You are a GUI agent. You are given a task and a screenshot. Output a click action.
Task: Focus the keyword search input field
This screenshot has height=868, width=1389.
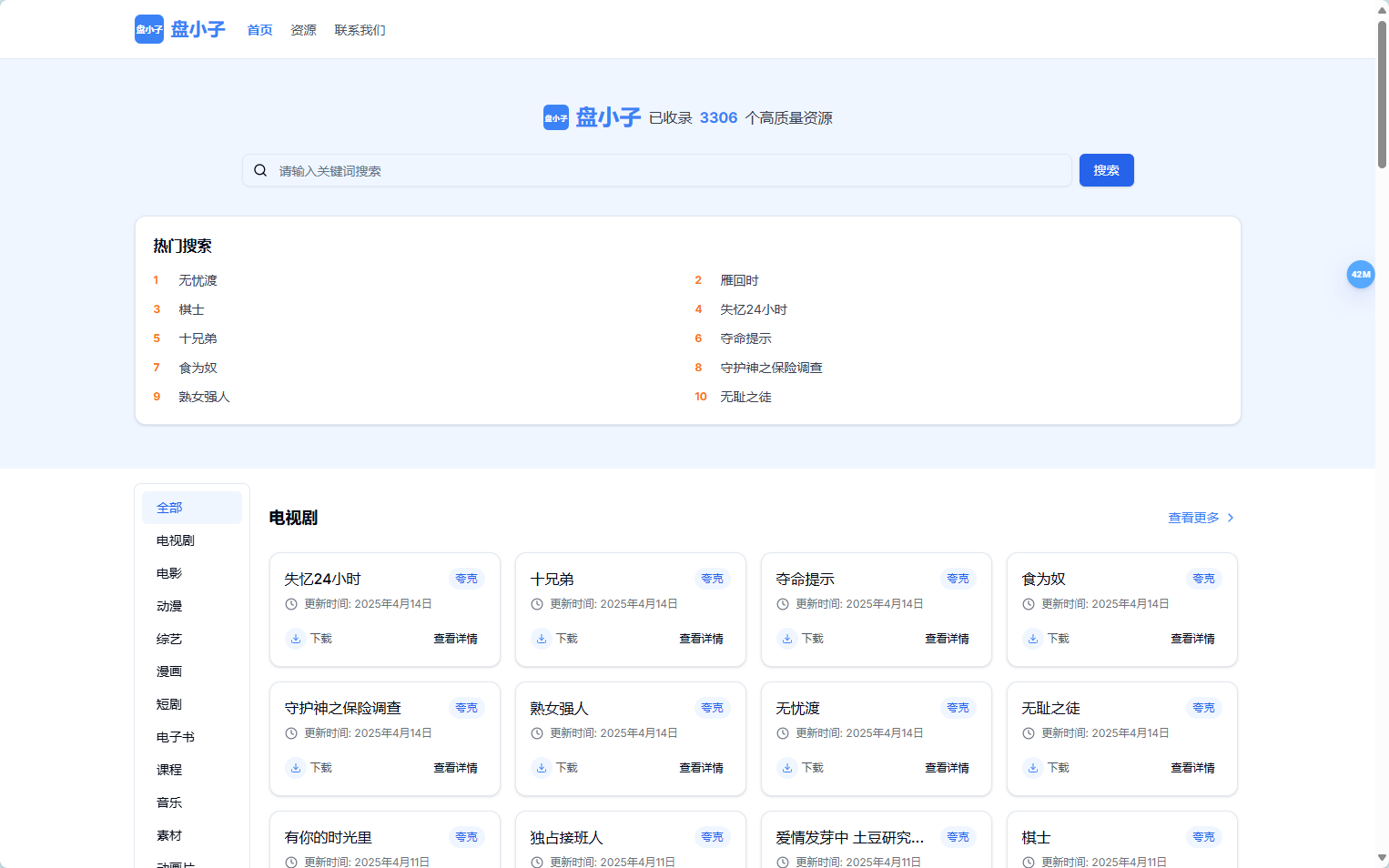point(657,170)
